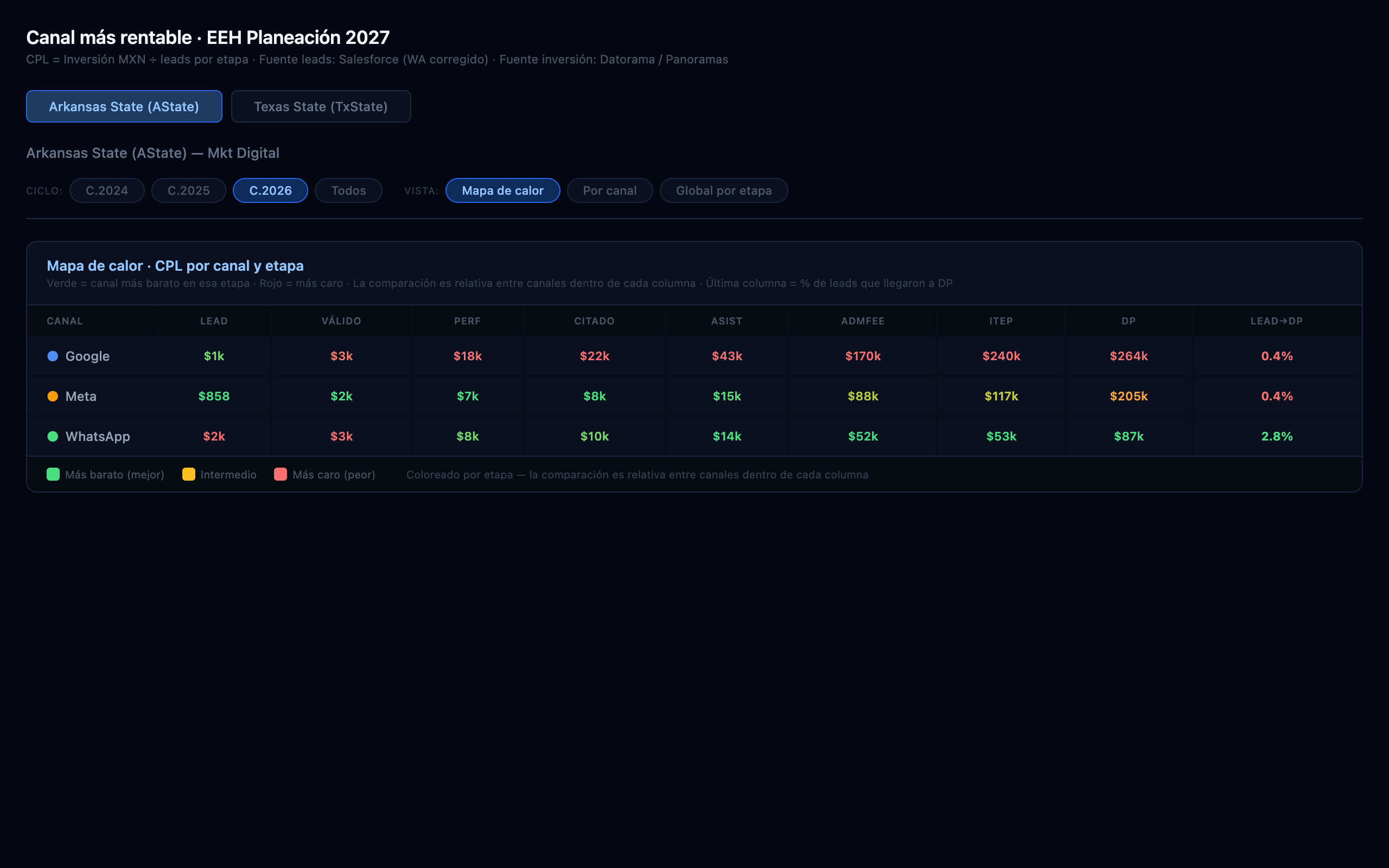Click the yellow 'Intermedio' legend swatch
Image resolution: width=1389 pixels, height=868 pixels.
[188, 474]
